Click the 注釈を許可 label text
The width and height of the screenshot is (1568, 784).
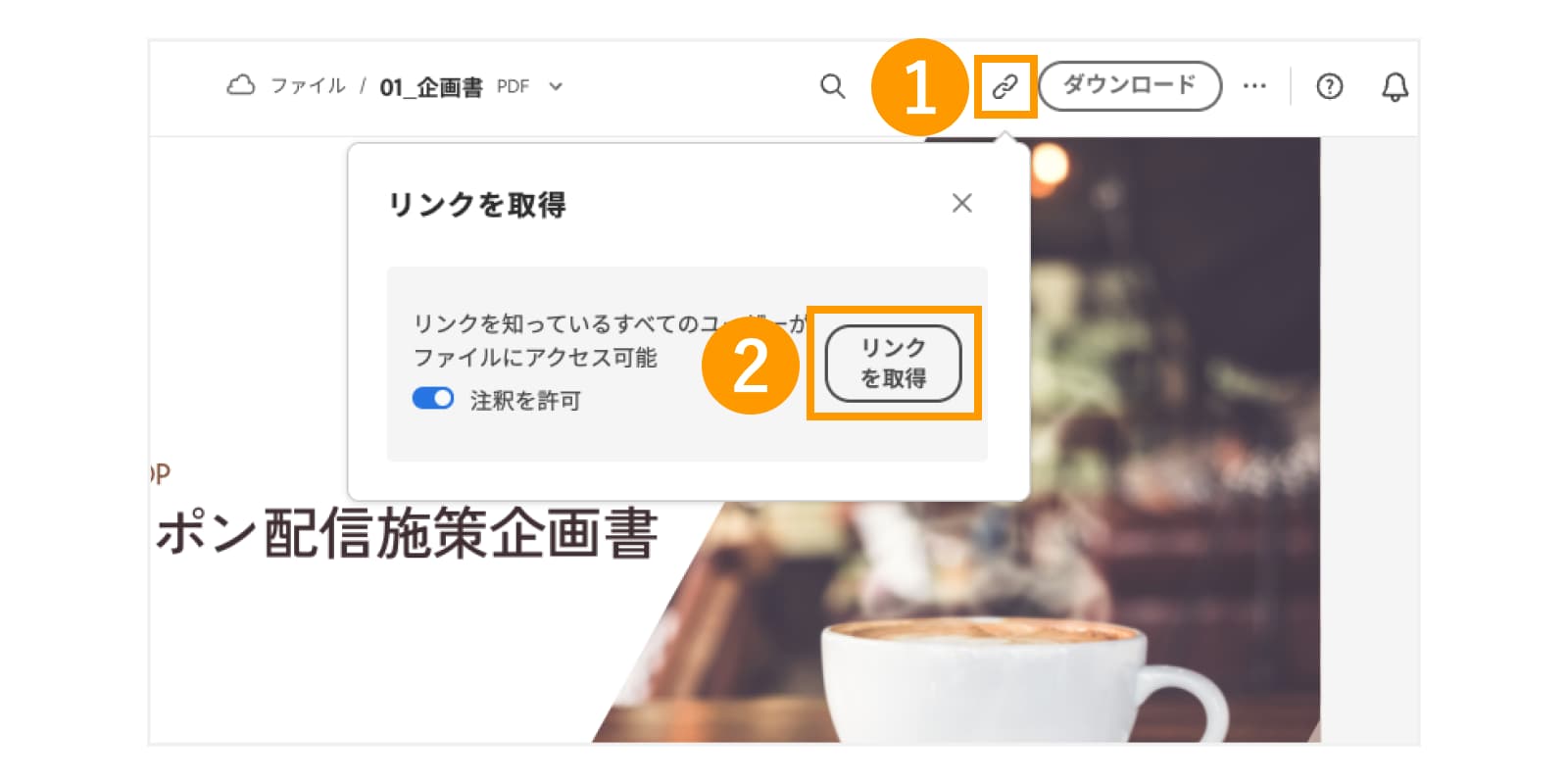(525, 400)
